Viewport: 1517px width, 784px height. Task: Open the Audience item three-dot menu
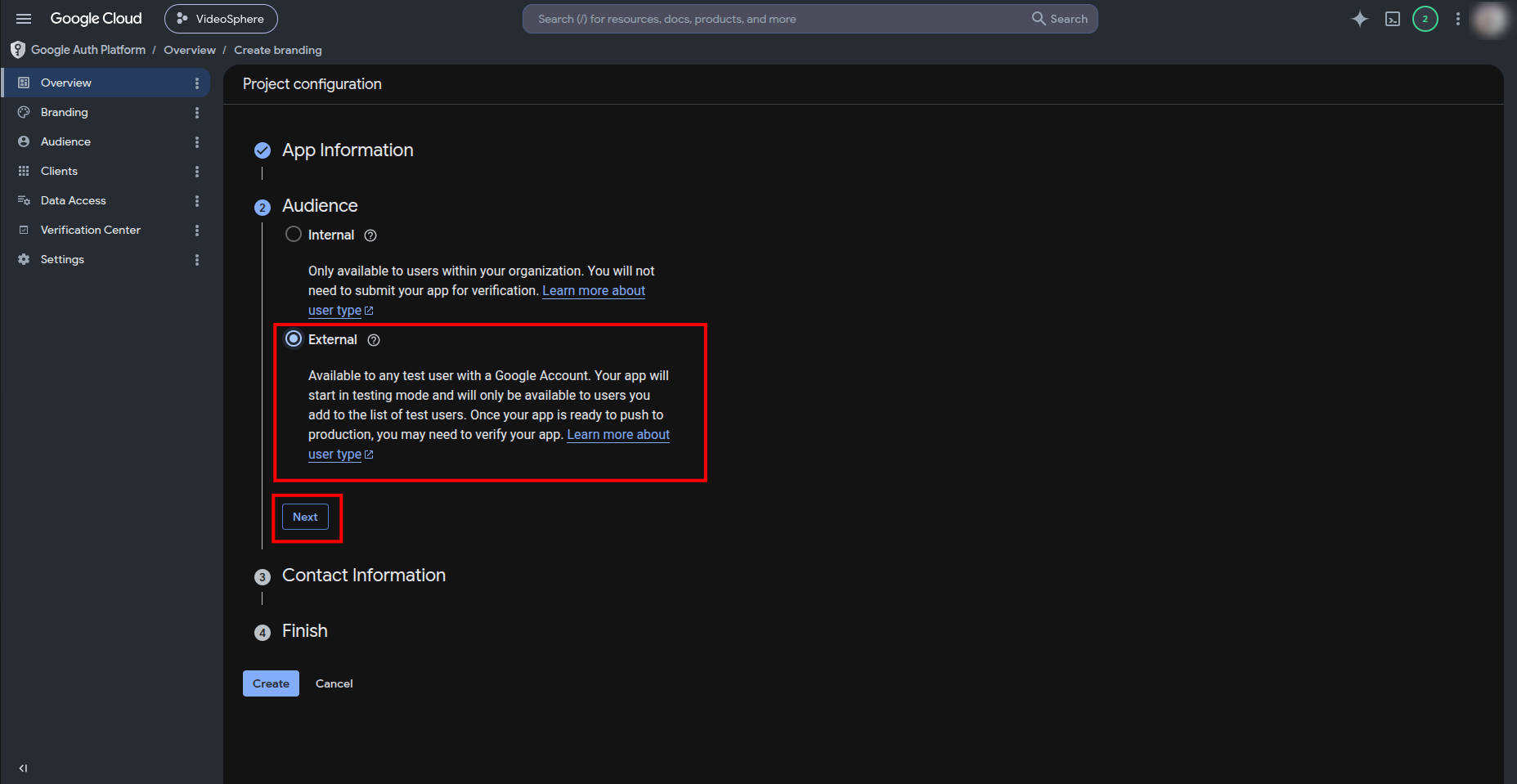click(x=197, y=142)
